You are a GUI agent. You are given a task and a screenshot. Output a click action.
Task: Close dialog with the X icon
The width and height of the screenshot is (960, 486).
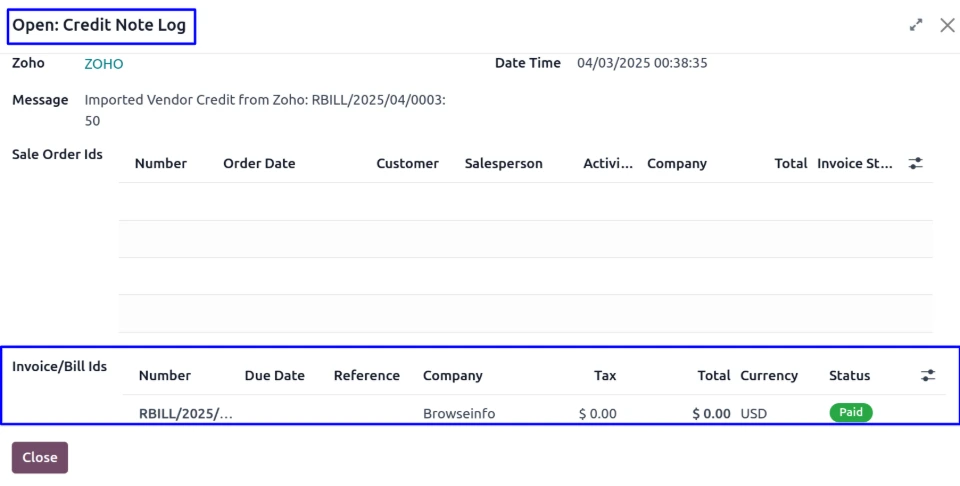[947, 25]
